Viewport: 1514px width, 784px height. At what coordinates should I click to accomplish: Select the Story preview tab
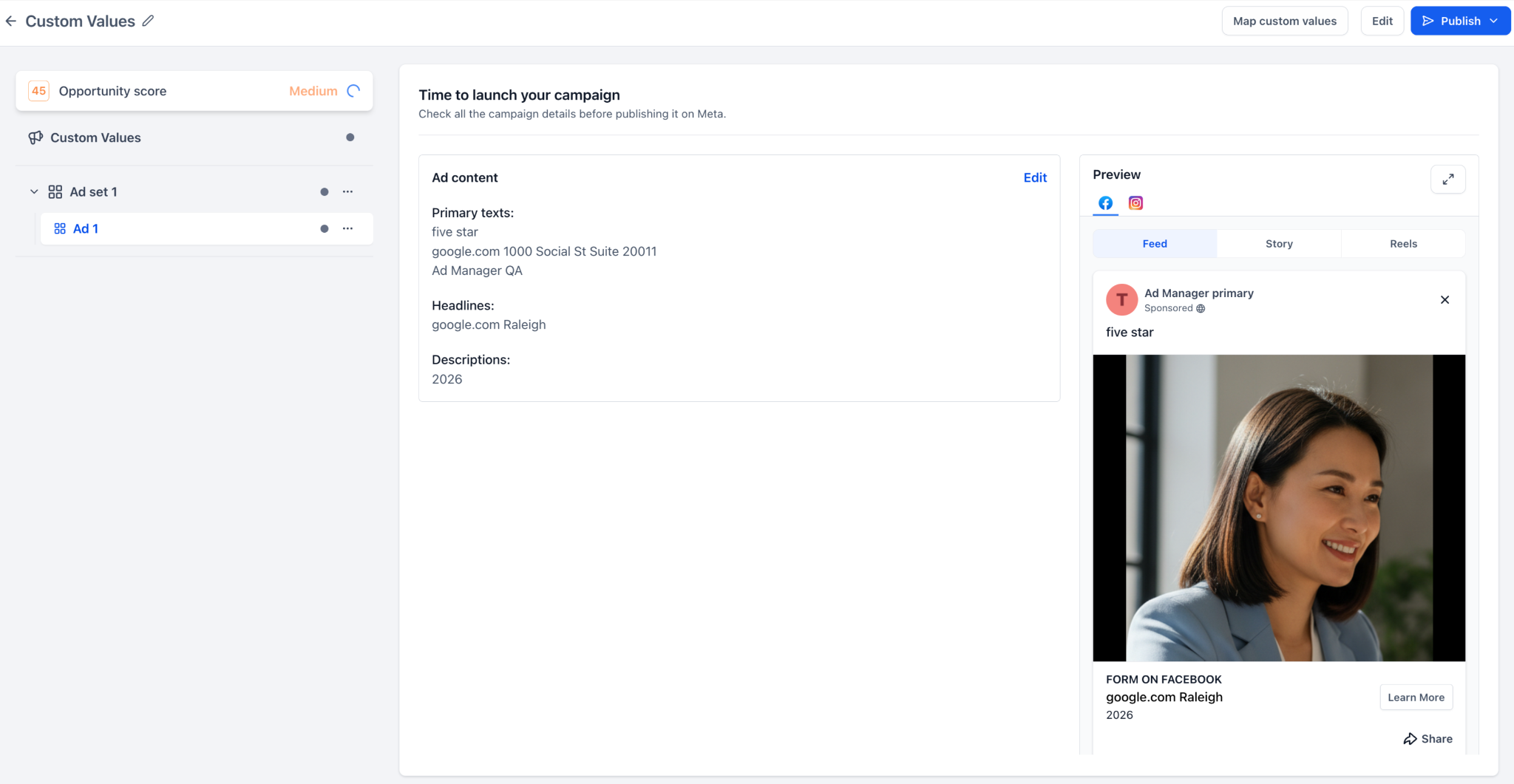[x=1279, y=244]
